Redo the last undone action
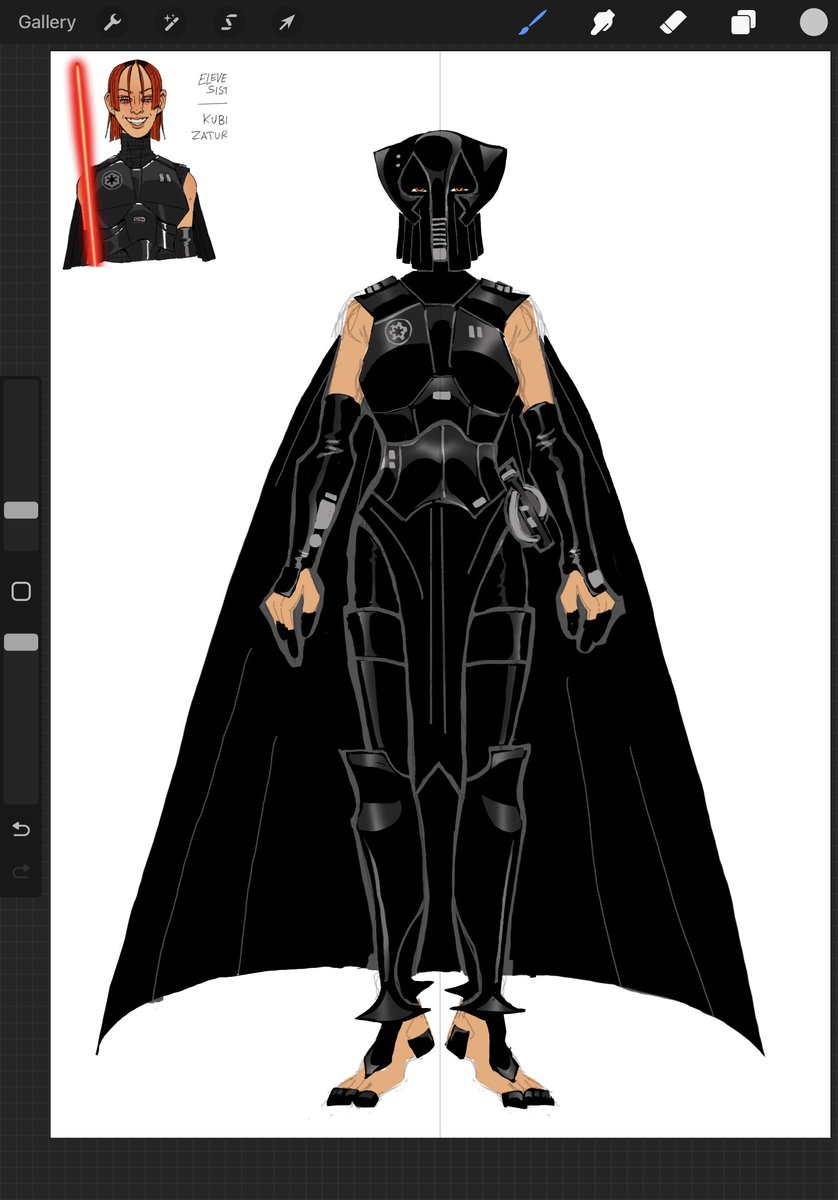Image resolution: width=838 pixels, height=1200 pixels. pyautogui.click(x=21, y=872)
